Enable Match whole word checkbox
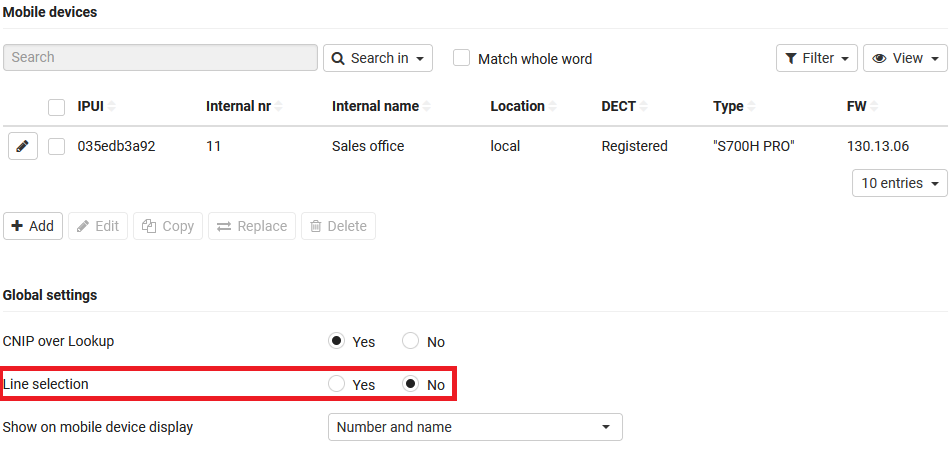The height and width of the screenshot is (451, 951). [461, 58]
